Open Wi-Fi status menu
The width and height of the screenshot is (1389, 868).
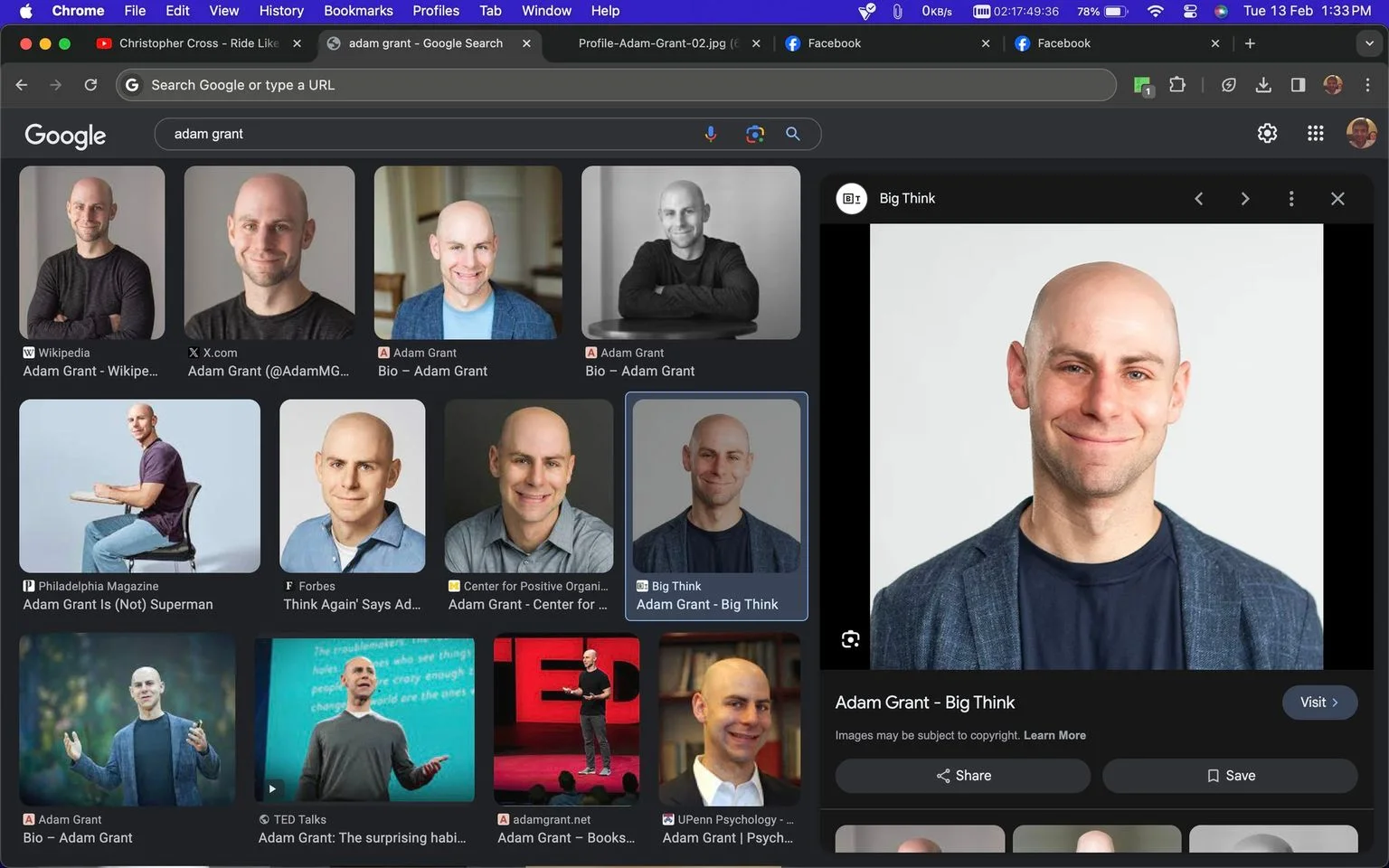[x=1155, y=11]
